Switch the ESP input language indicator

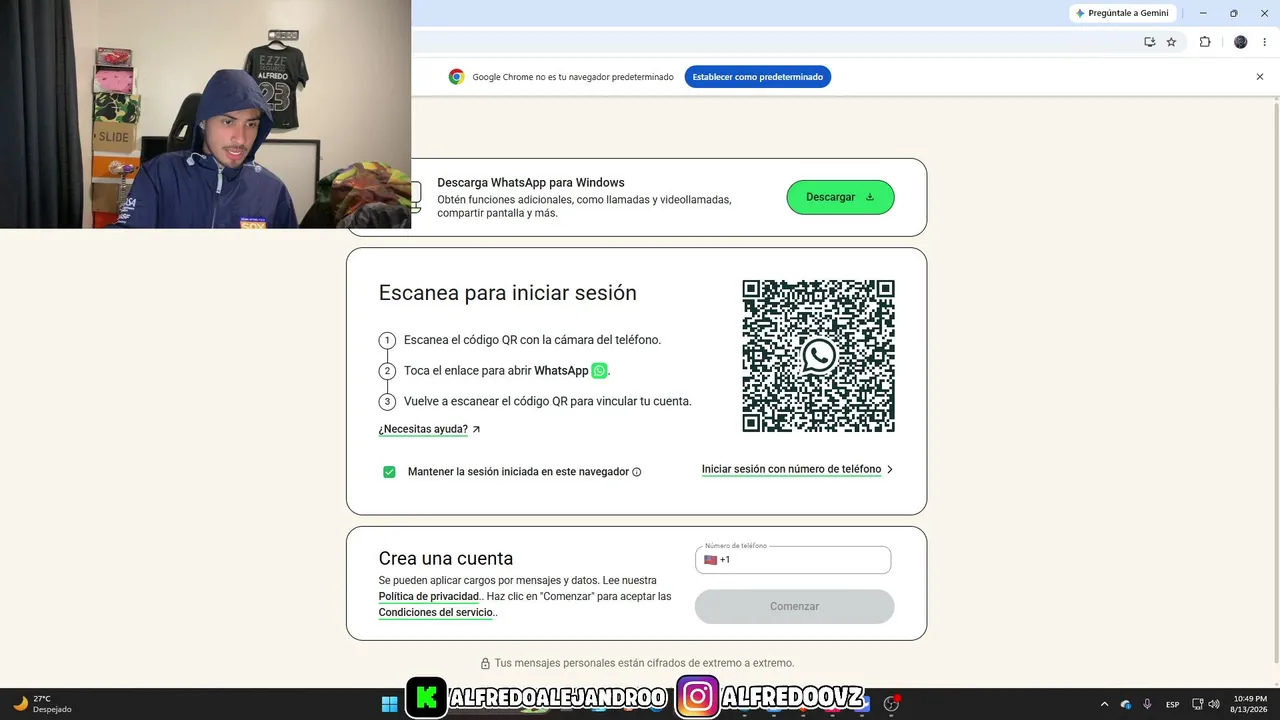[x=1172, y=704]
